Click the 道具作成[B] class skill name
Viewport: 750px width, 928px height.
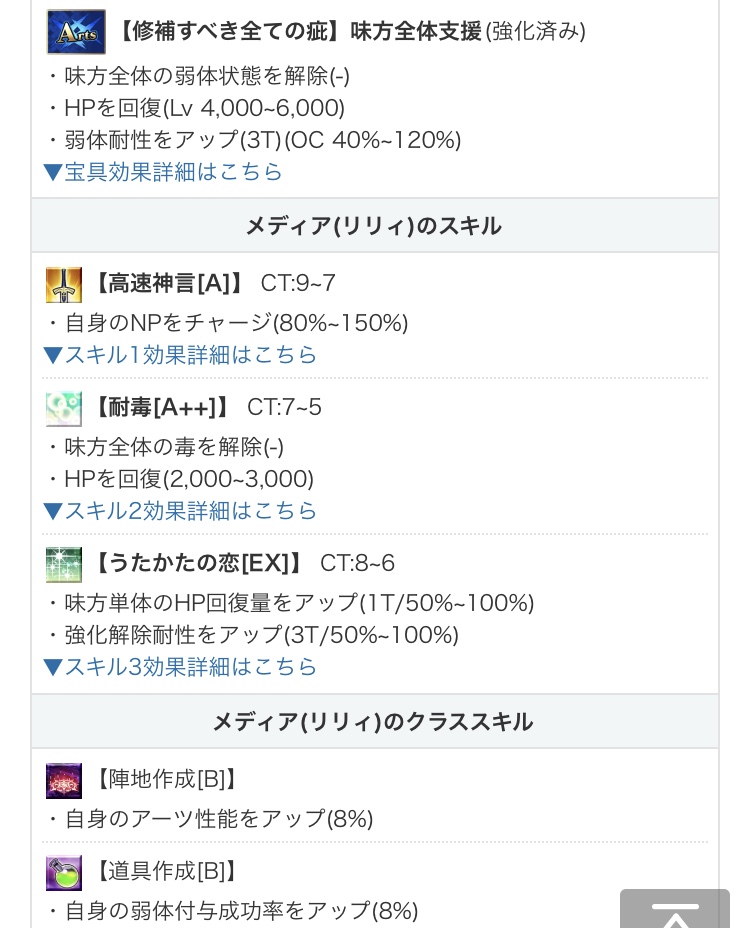(x=167, y=872)
